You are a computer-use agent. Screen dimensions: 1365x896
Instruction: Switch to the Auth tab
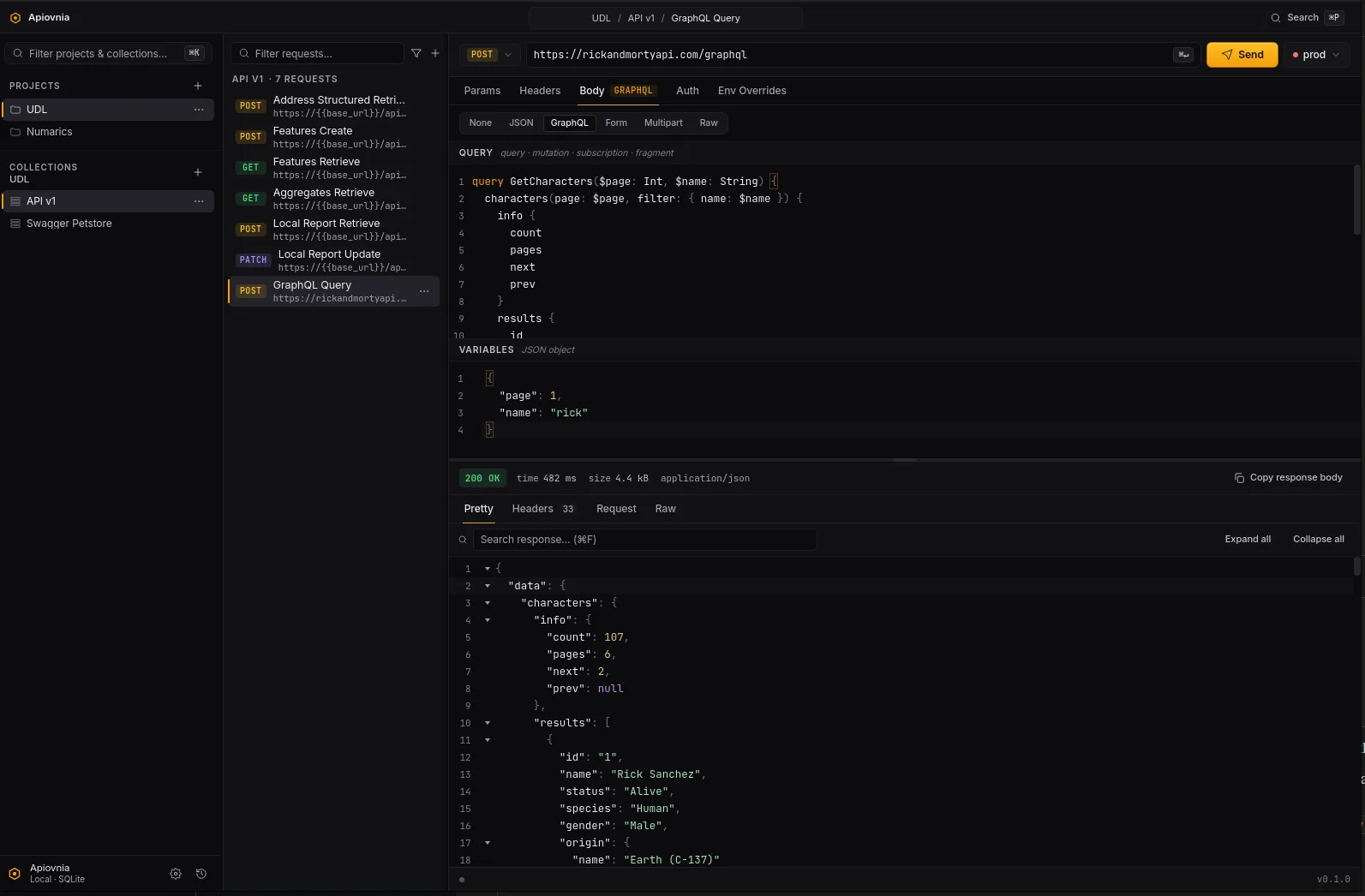coord(687,91)
